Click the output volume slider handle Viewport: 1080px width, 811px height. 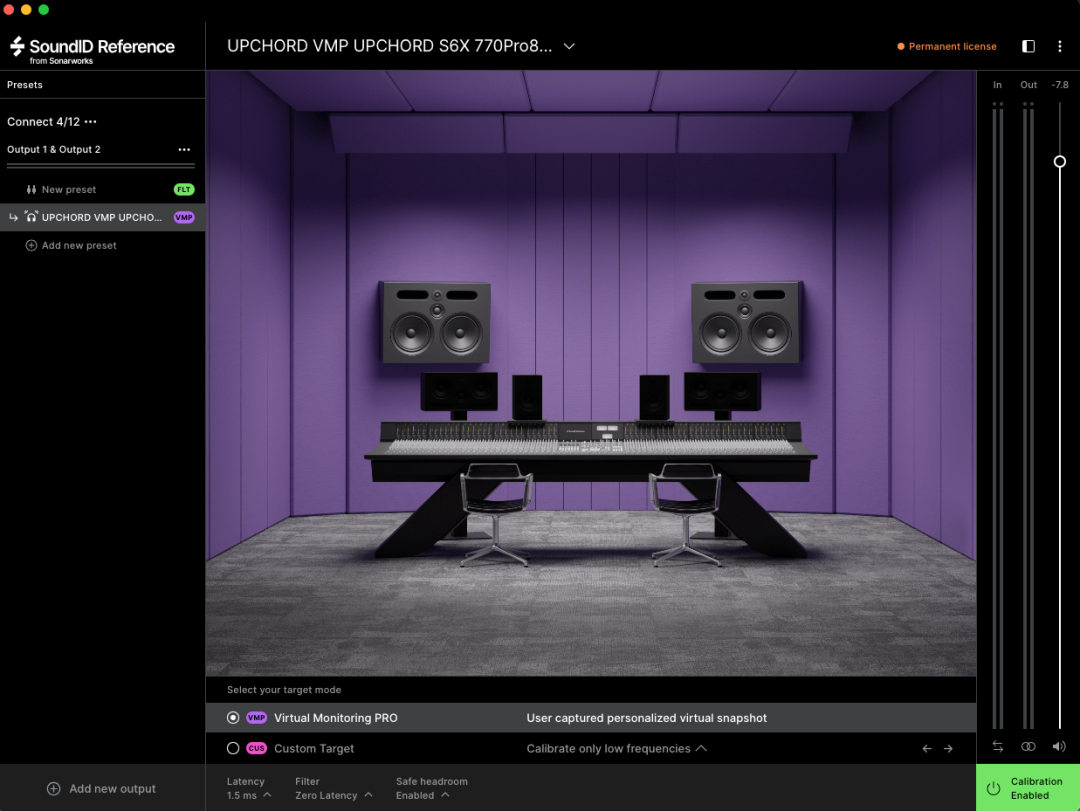(1059, 161)
